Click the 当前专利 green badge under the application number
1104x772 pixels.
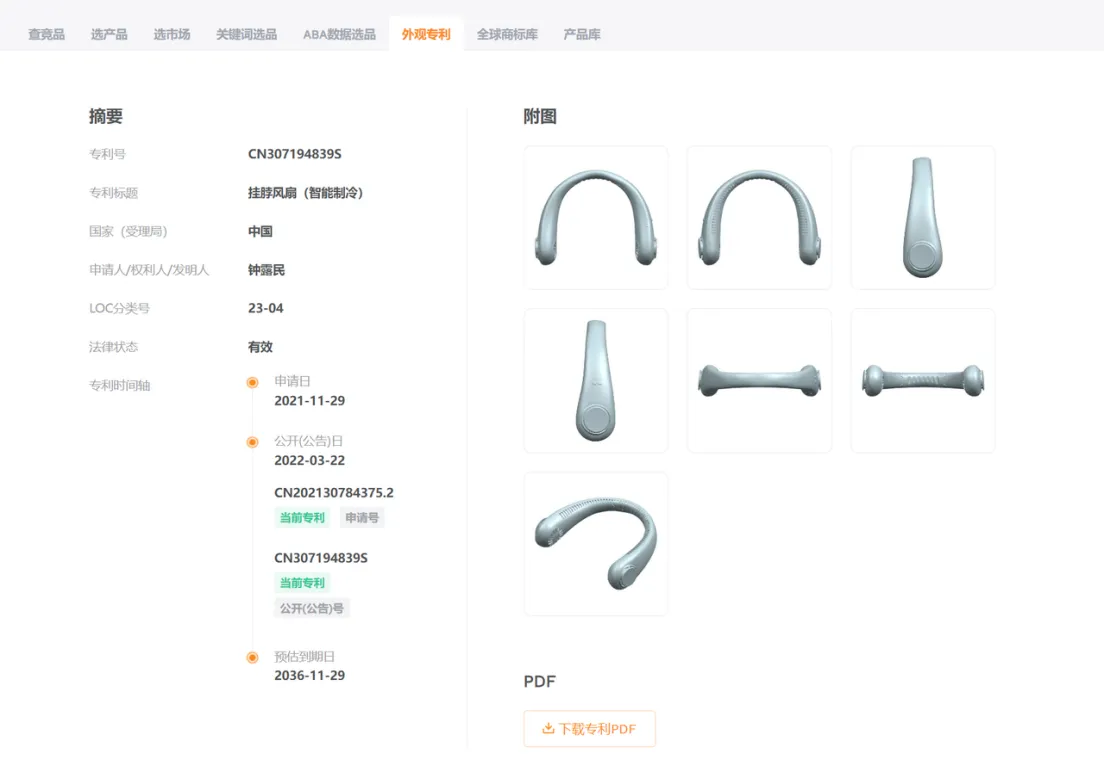click(x=302, y=518)
